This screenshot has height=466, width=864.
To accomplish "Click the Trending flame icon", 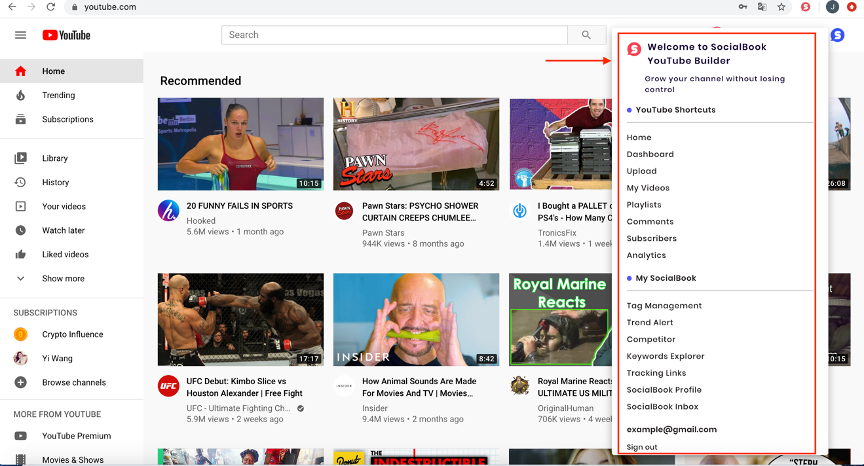I will click(20, 95).
